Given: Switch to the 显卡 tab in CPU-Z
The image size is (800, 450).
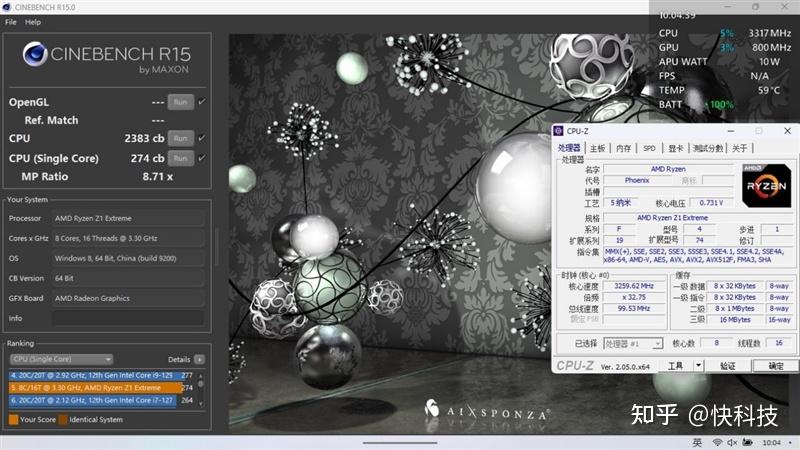Looking at the screenshot, I should 676,148.
